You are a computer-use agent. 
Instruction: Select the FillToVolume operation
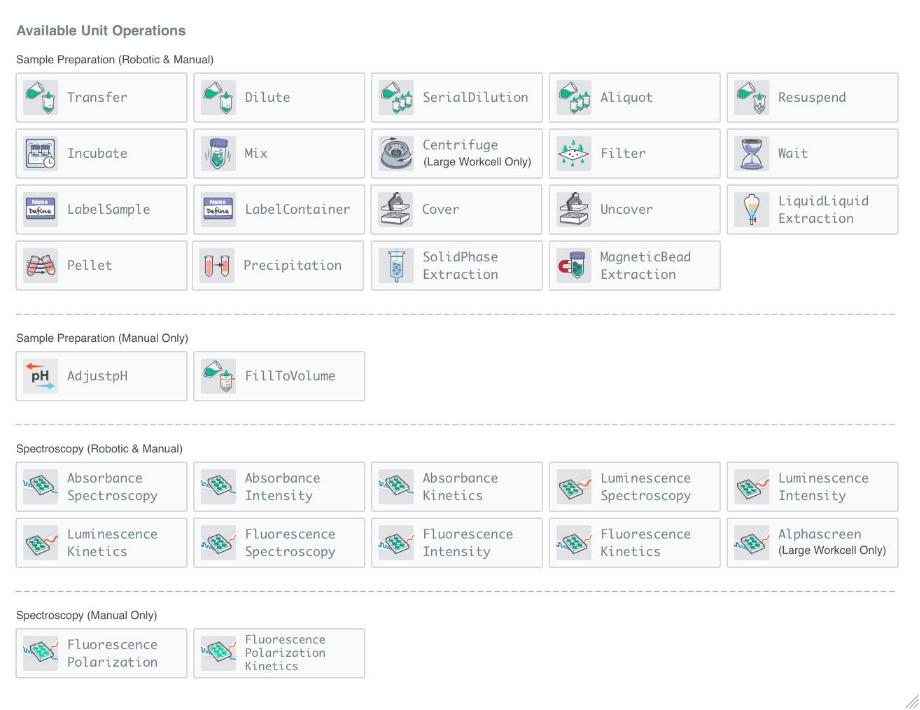click(x=279, y=376)
